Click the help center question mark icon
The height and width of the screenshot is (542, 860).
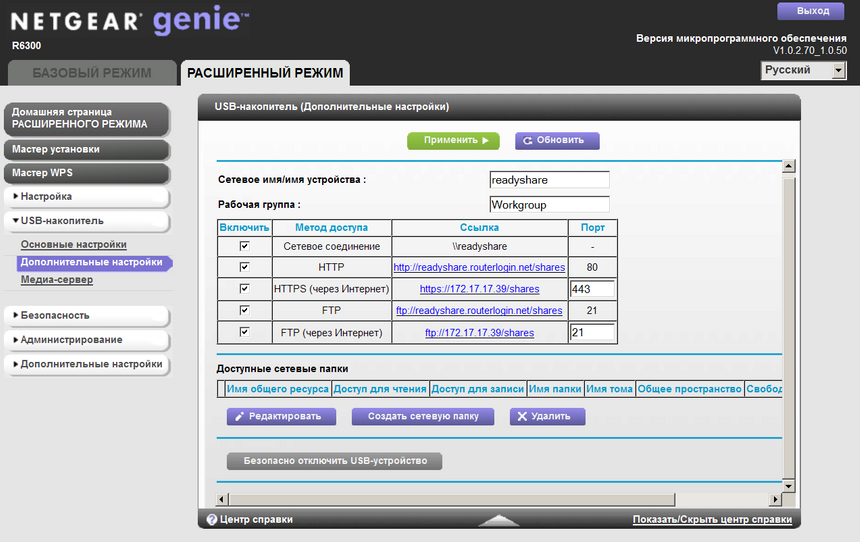pos(212,519)
